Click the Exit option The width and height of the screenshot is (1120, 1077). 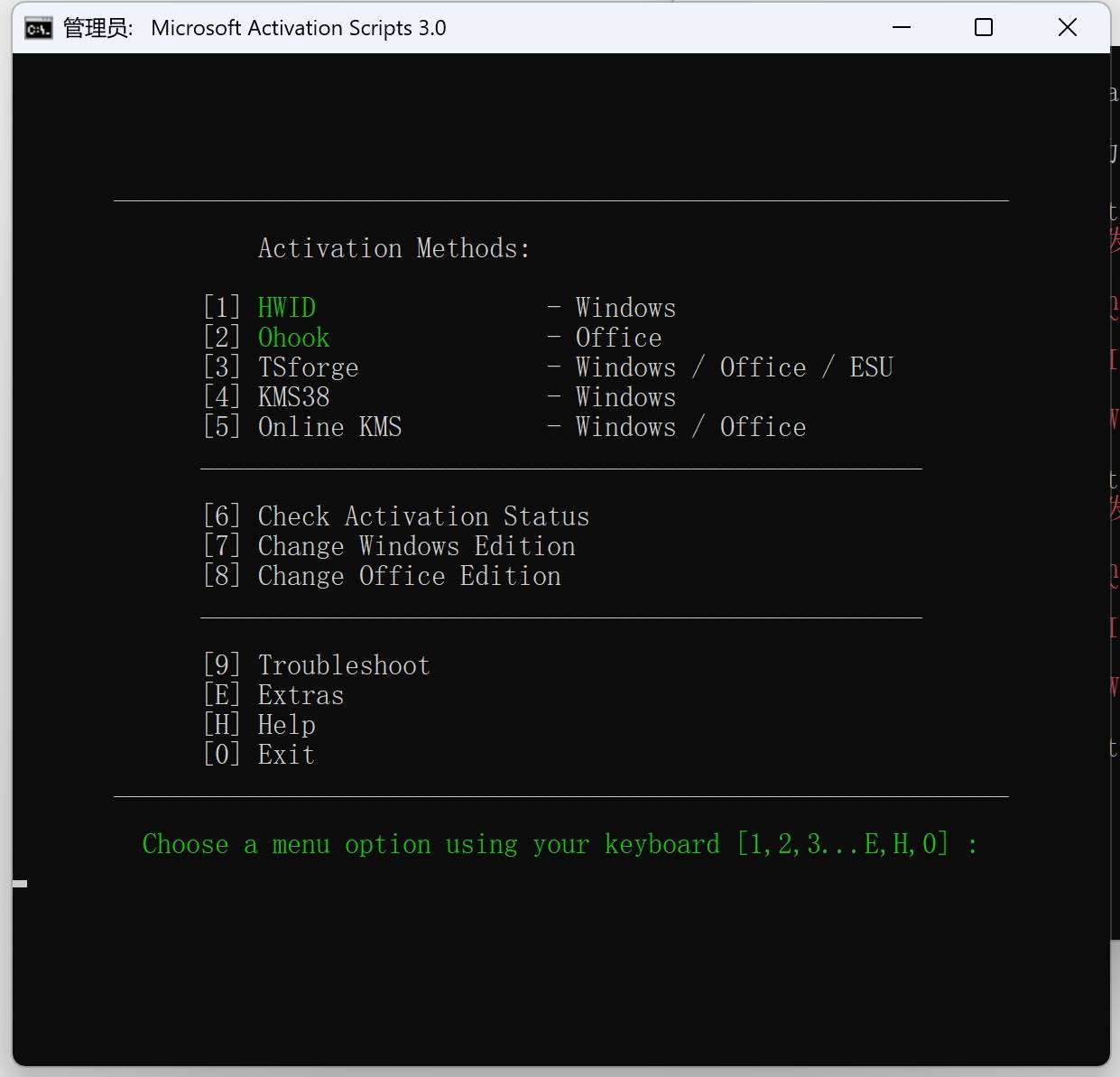[286, 755]
